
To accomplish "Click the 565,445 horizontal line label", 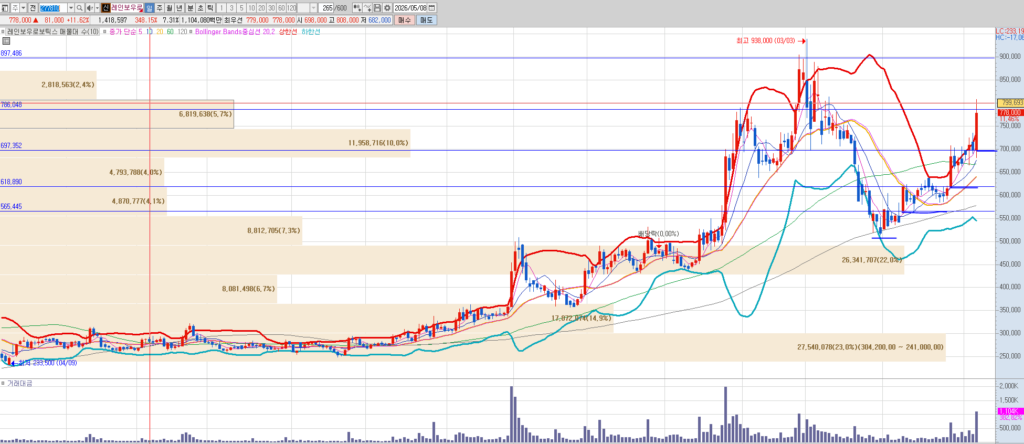I will click(12, 206).
